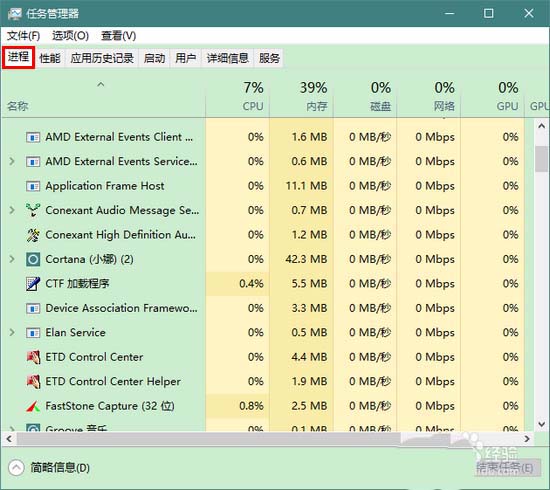Switch to the 详细信息 tab
550x490 pixels.
(x=227, y=58)
